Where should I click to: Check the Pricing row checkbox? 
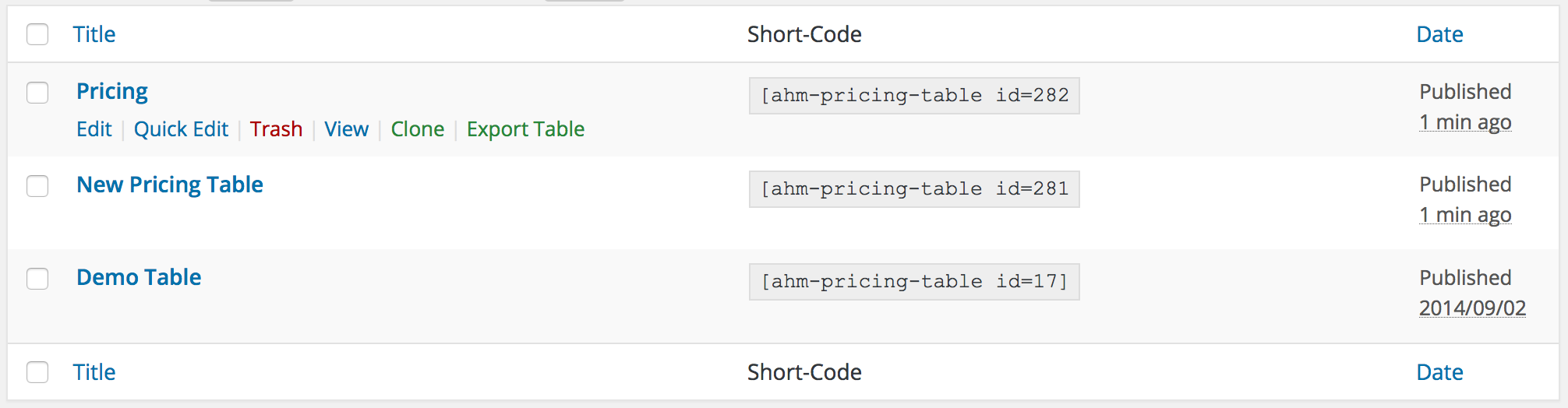[37, 93]
